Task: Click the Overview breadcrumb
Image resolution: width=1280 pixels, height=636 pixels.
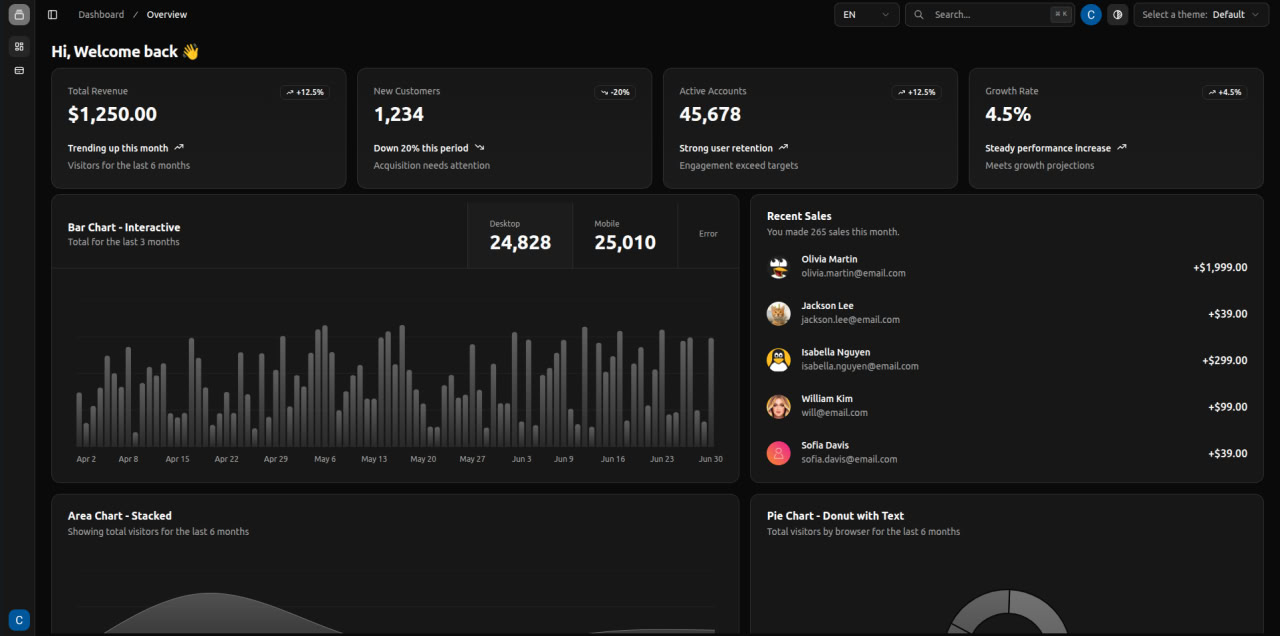Action: pyautogui.click(x=167, y=14)
